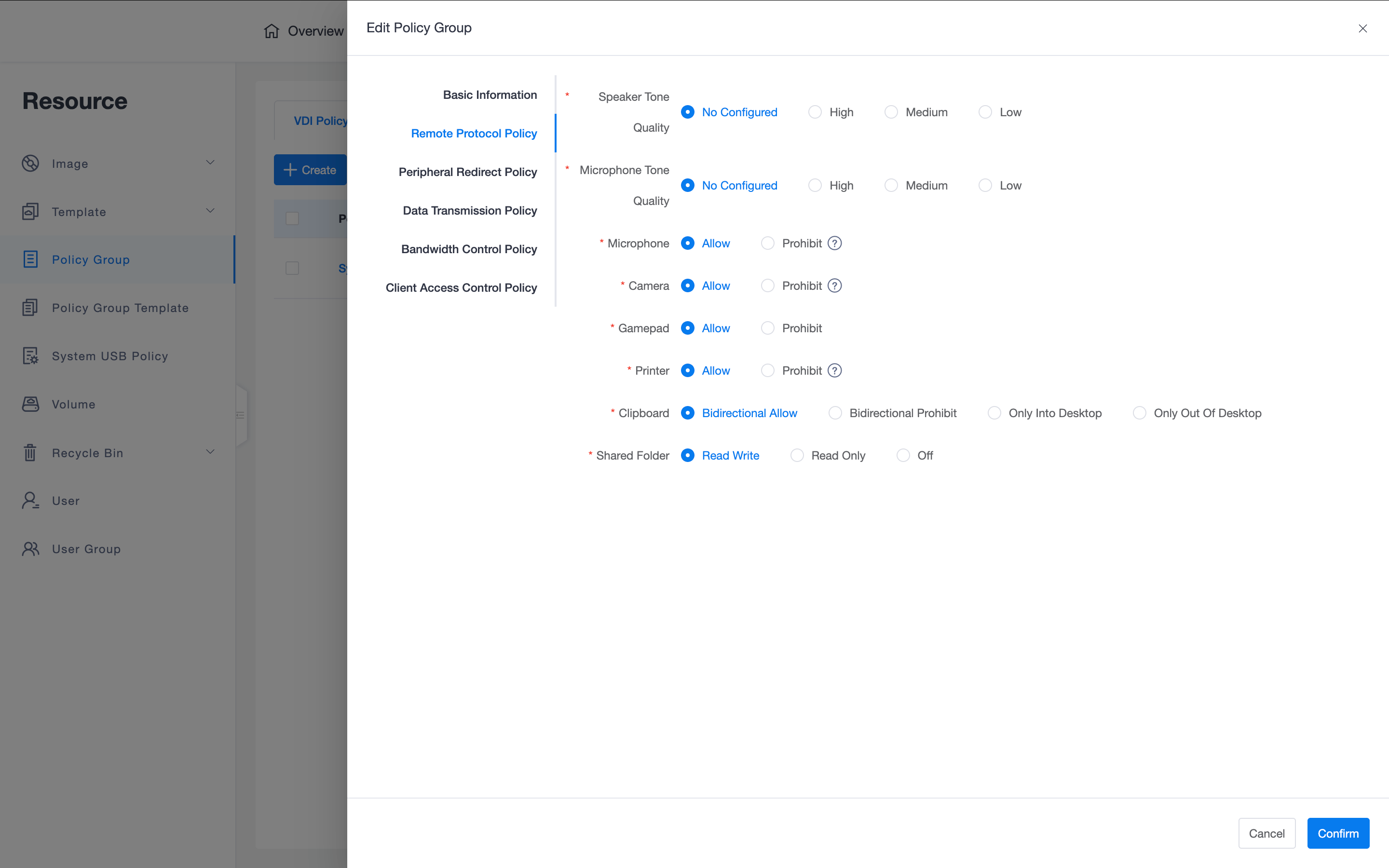Choose Read Only for Shared Folder

(x=797, y=455)
